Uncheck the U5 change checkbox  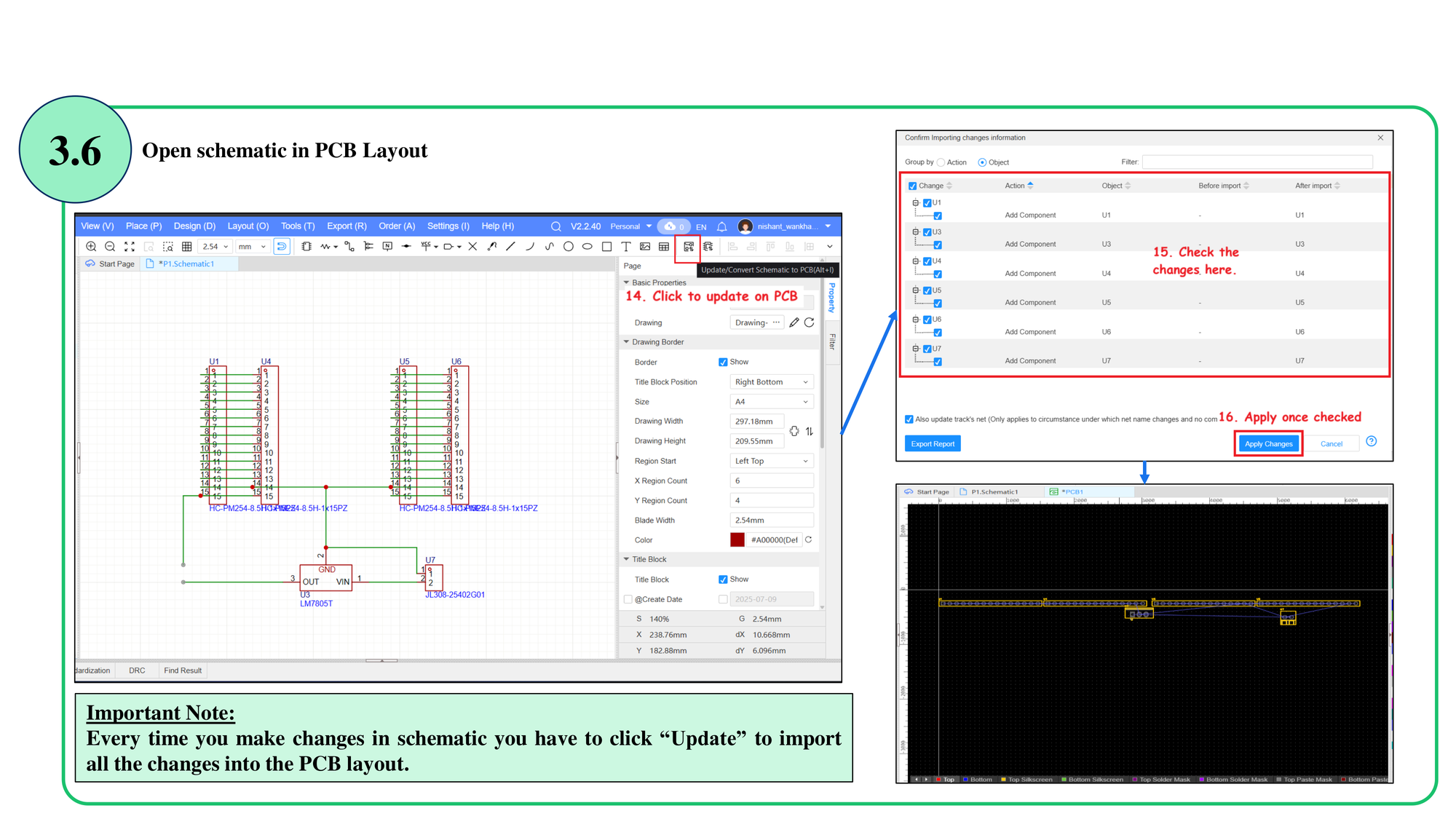[927, 290]
